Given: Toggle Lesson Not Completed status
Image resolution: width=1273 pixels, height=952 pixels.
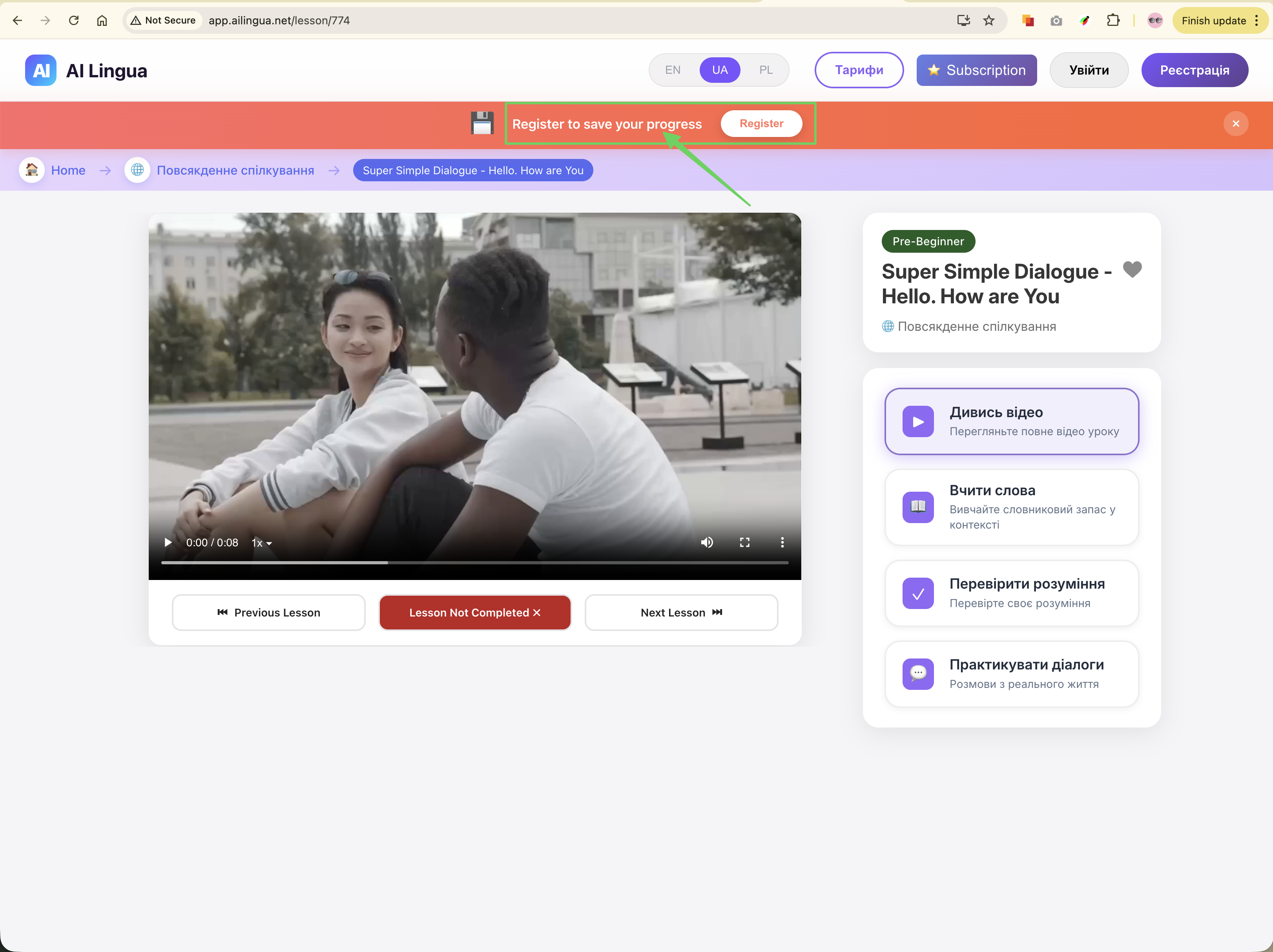Looking at the screenshot, I should (x=475, y=613).
